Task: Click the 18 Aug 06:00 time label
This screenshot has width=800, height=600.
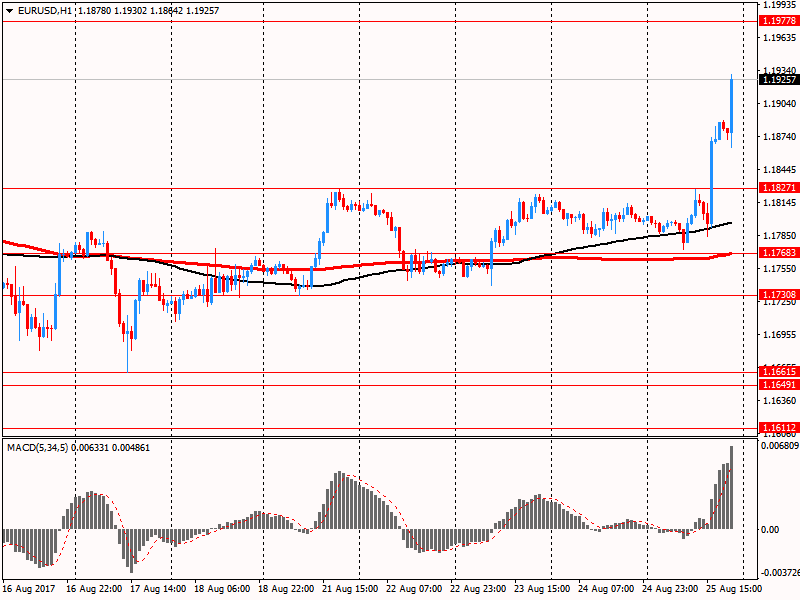Action: point(222,589)
